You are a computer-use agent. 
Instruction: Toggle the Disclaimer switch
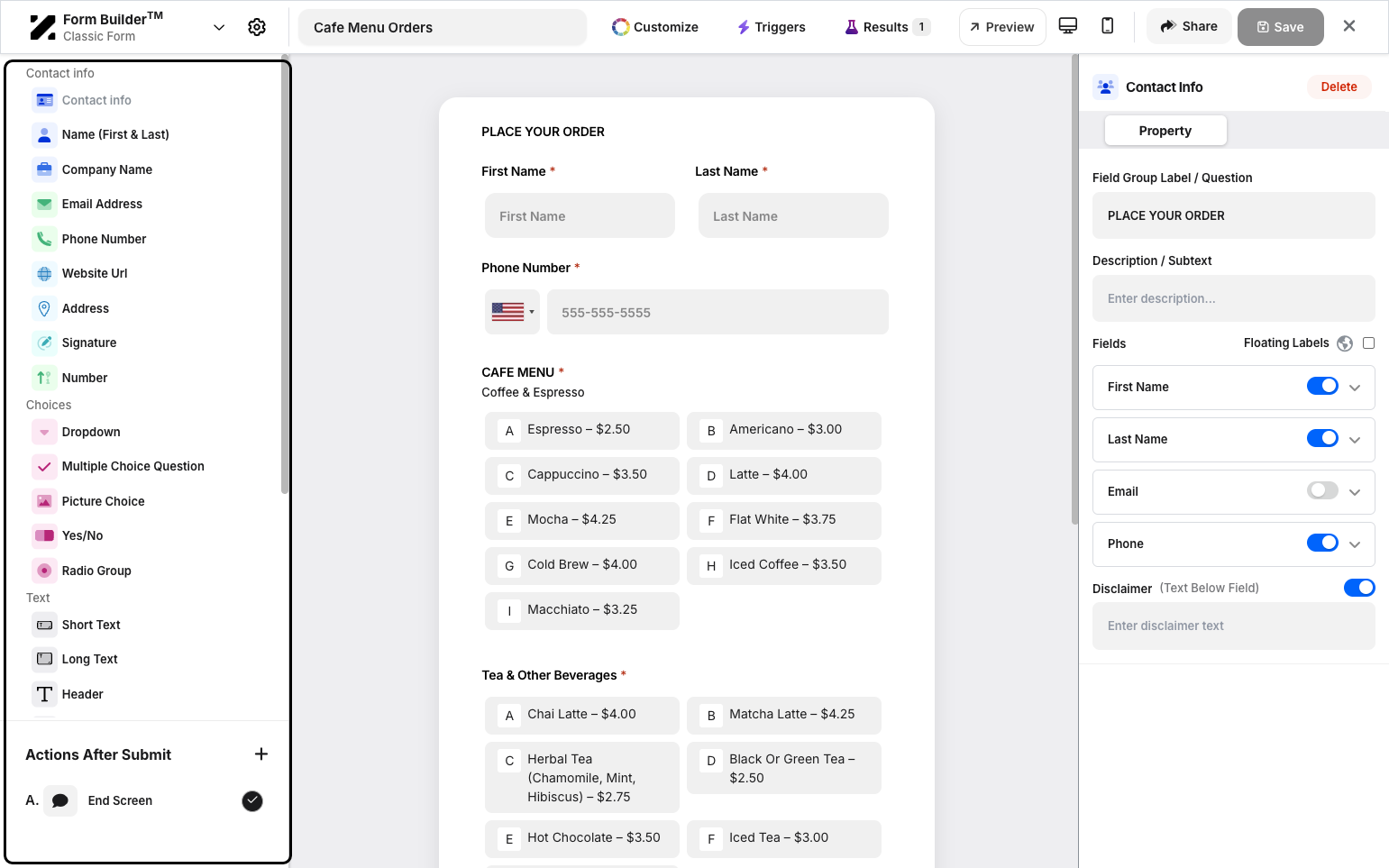1359,588
